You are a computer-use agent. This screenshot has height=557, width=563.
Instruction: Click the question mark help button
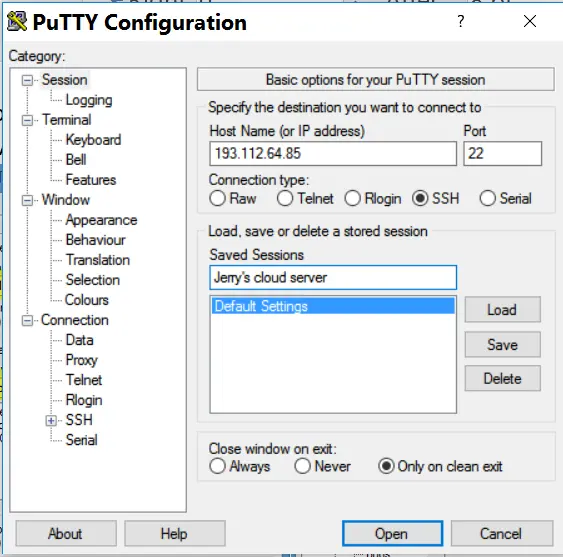[461, 21]
